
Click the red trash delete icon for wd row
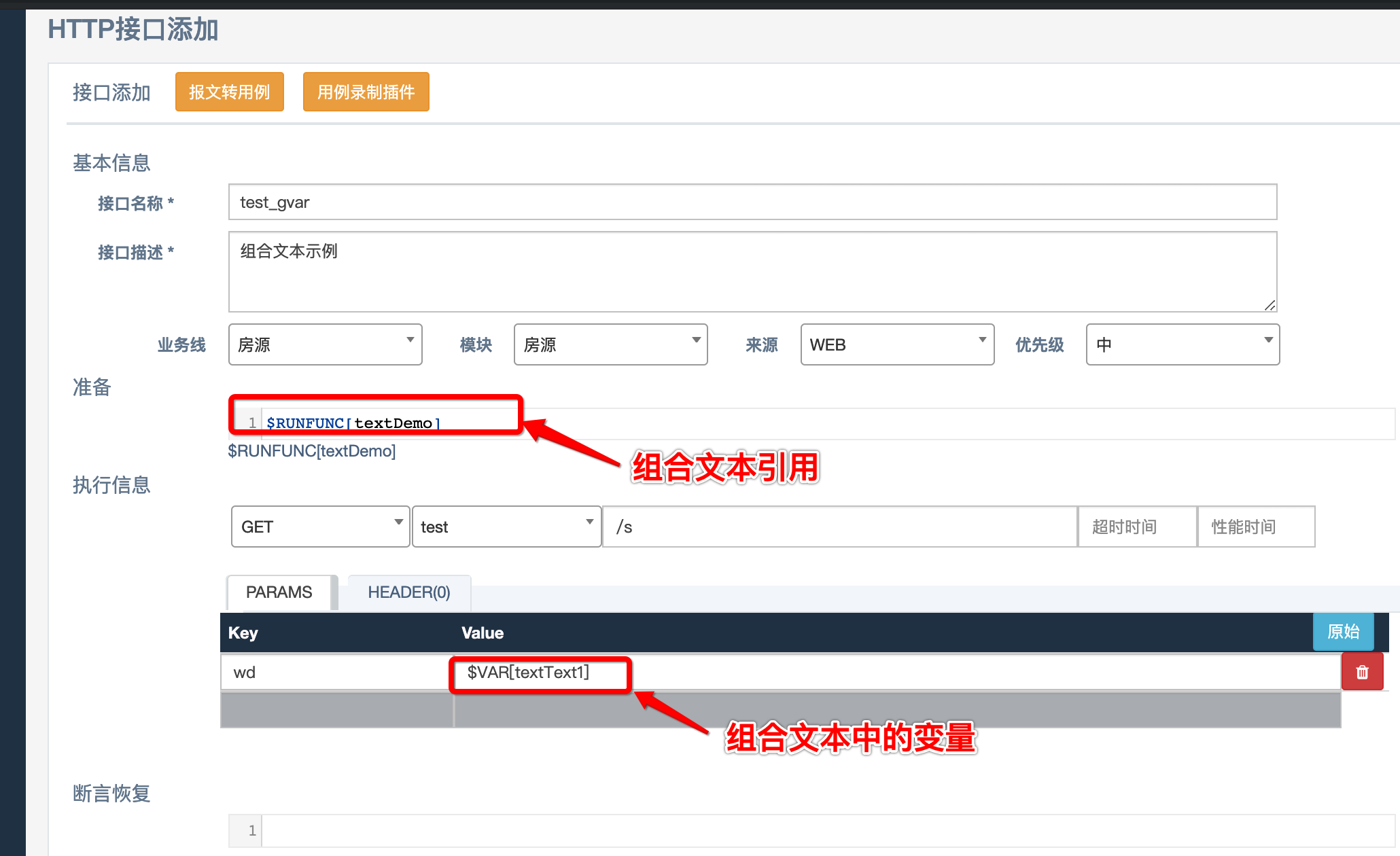pos(1362,672)
